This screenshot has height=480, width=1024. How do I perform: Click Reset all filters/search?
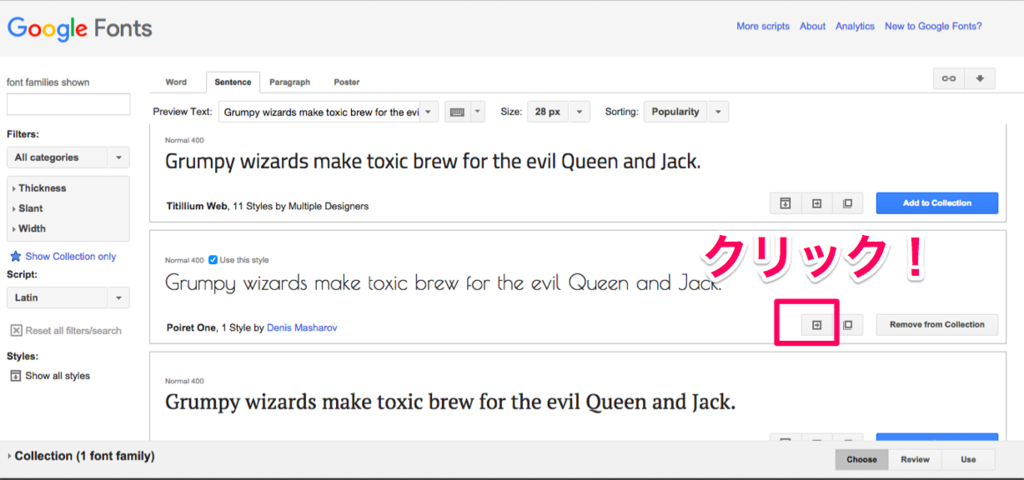pos(73,331)
